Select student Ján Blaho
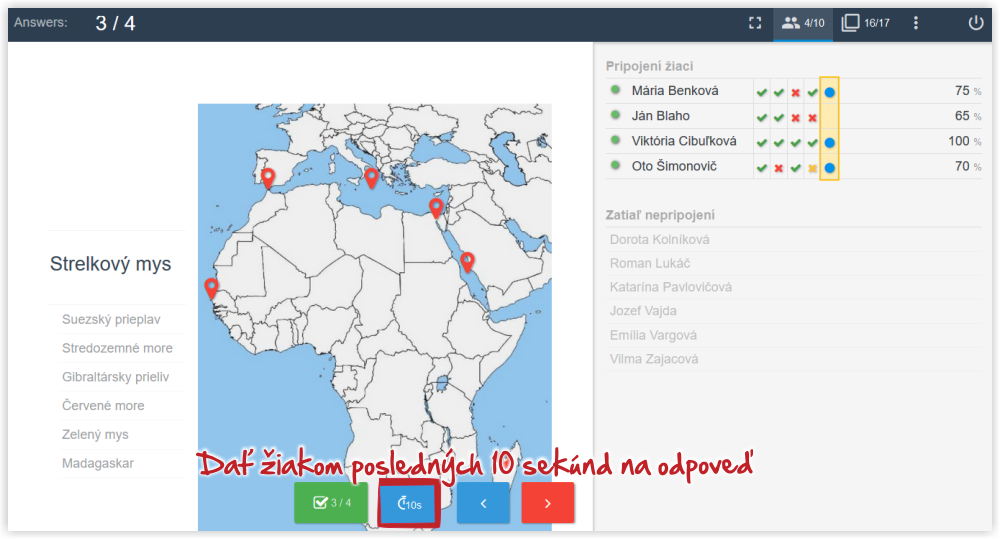This screenshot has width=1000, height=539. coord(660,116)
